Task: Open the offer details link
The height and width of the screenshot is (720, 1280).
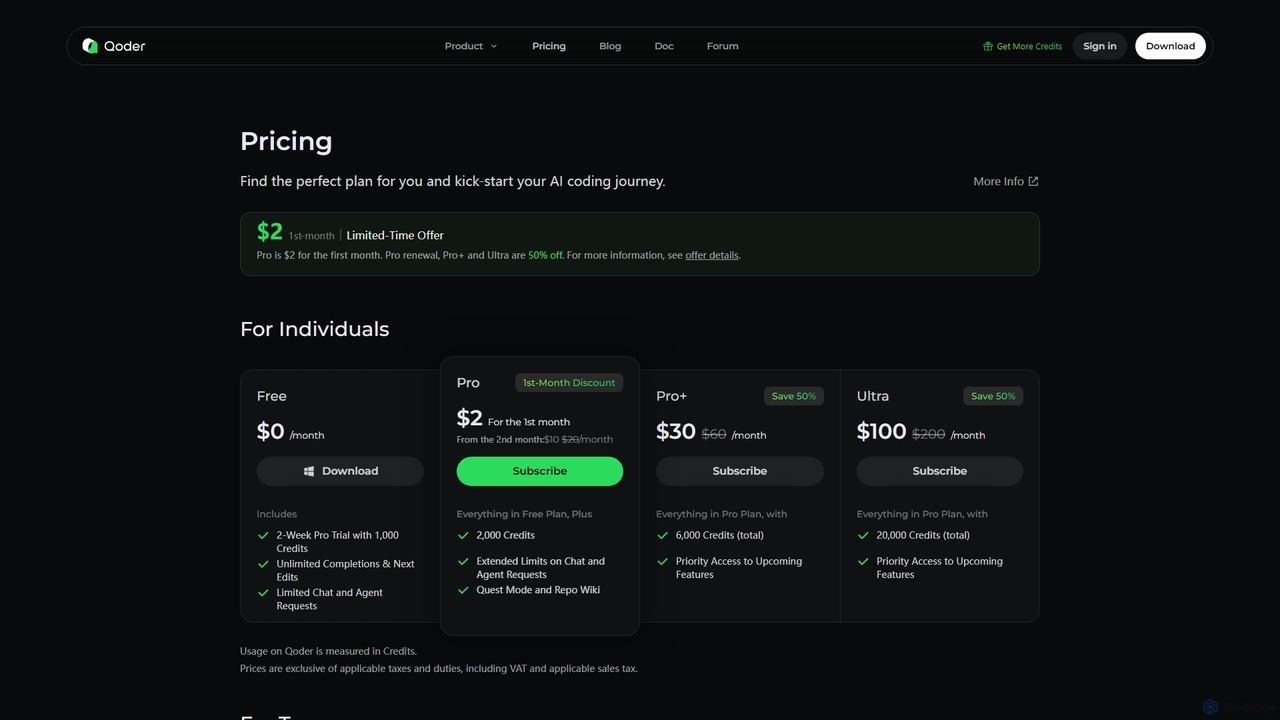Action: pyautogui.click(x=712, y=255)
